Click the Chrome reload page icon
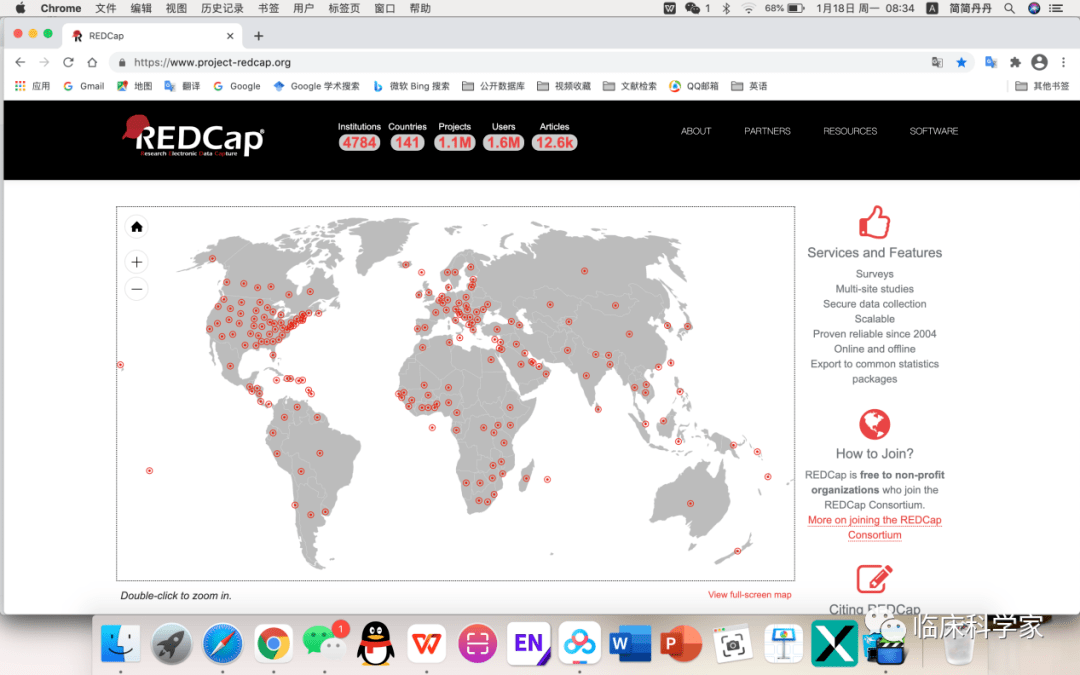 68,62
